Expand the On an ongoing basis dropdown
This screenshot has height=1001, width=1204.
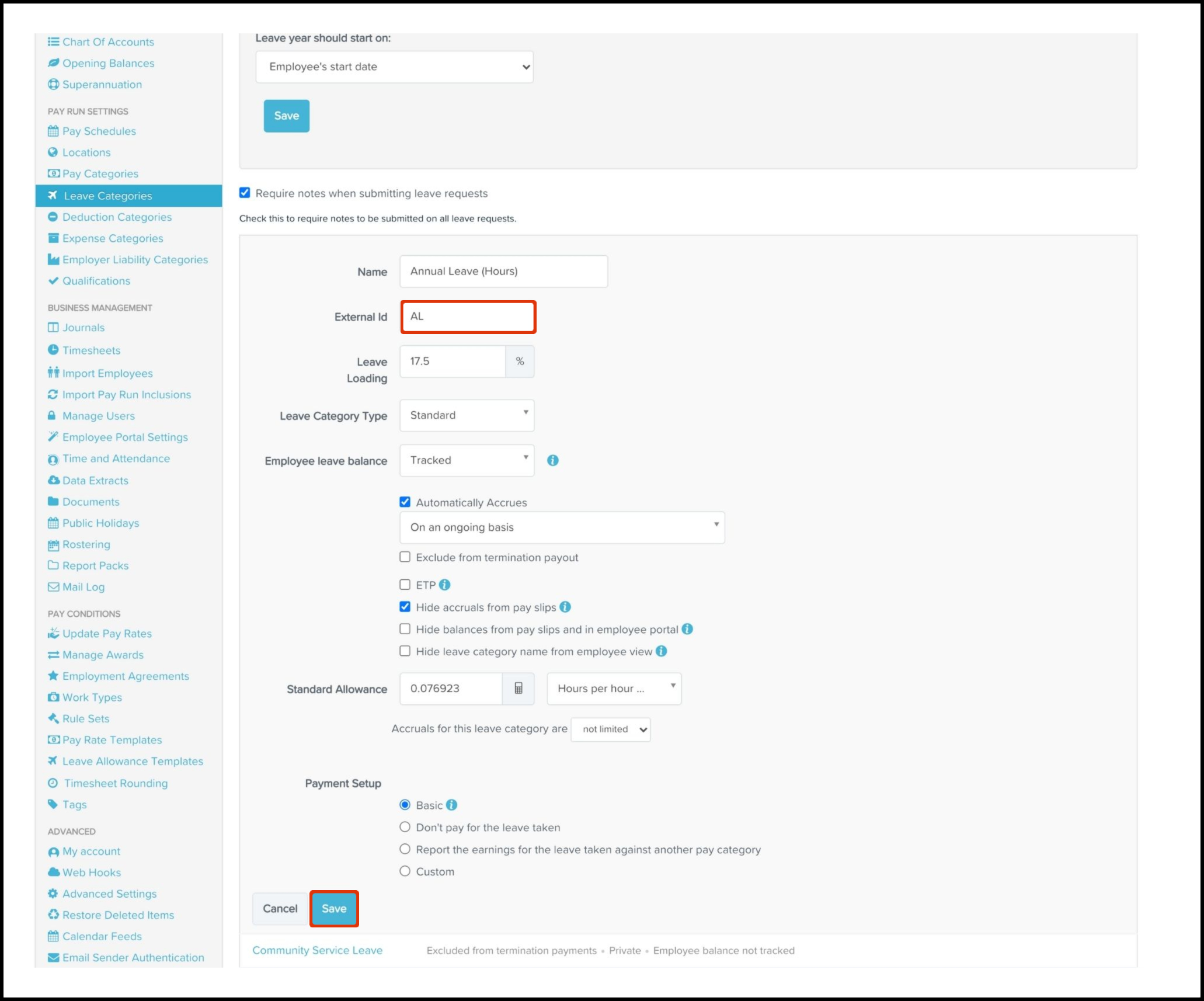(562, 527)
